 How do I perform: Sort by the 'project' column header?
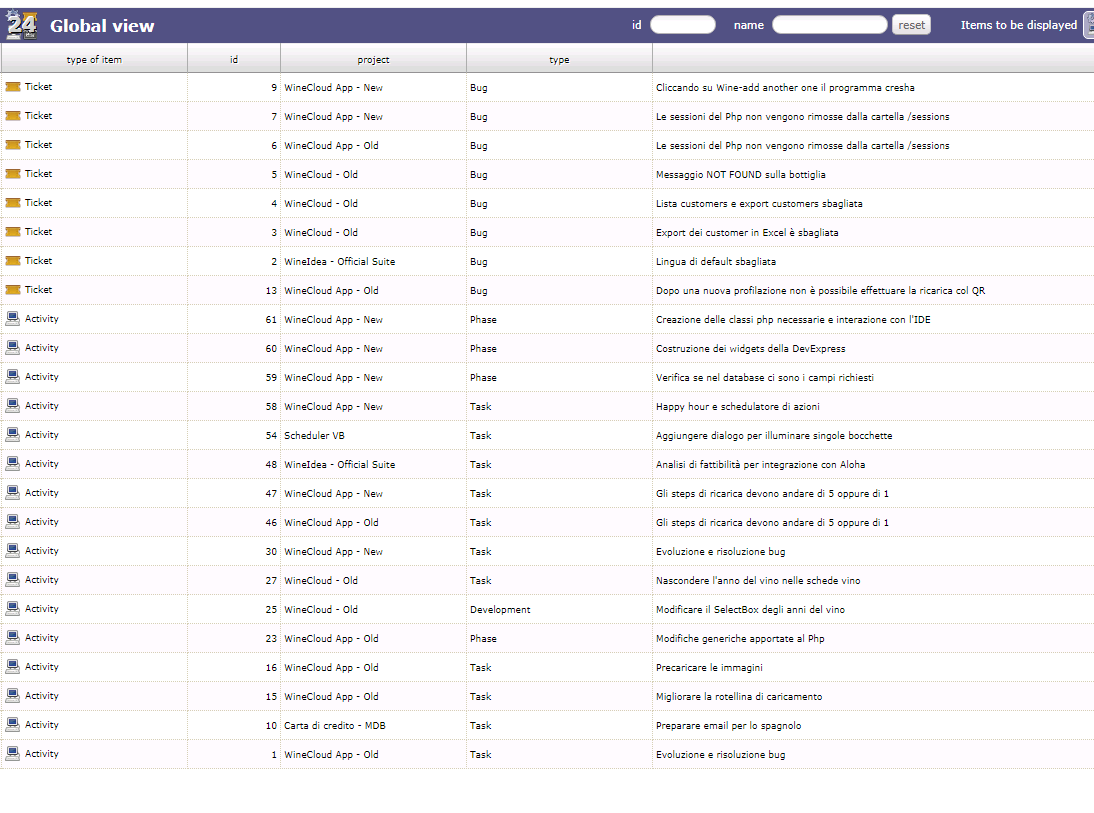tap(373, 60)
